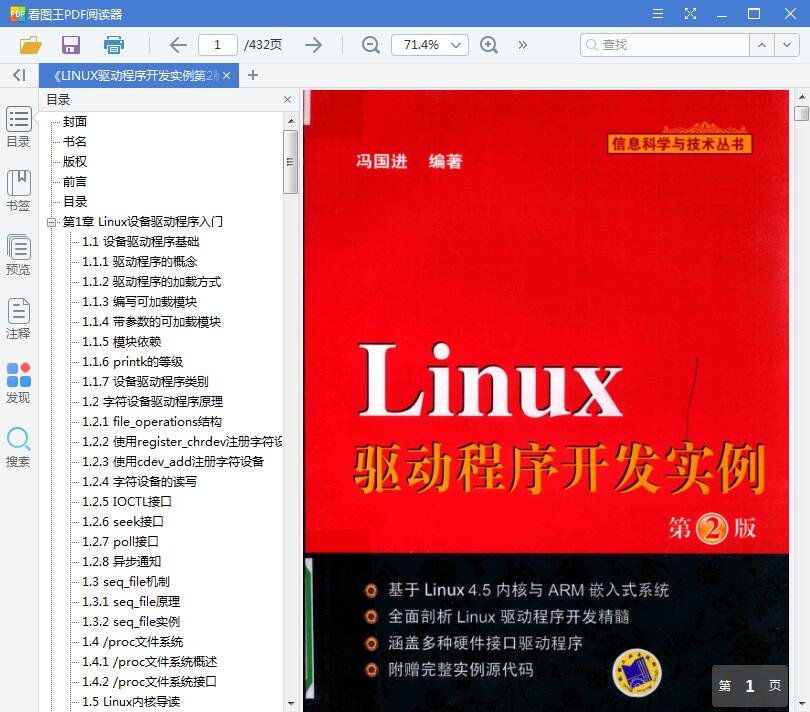Find previous match with the up arrow
The height and width of the screenshot is (712, 810).
point(761,45)
